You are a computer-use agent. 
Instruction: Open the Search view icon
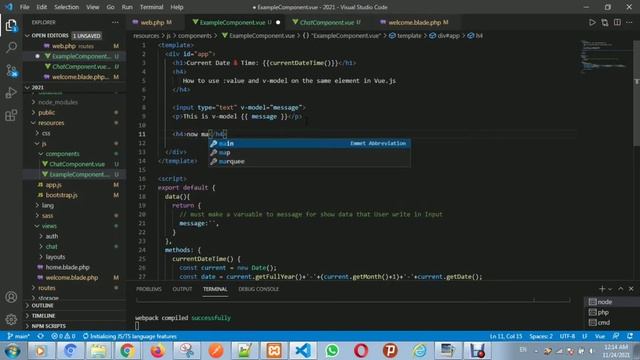(11, 48)
